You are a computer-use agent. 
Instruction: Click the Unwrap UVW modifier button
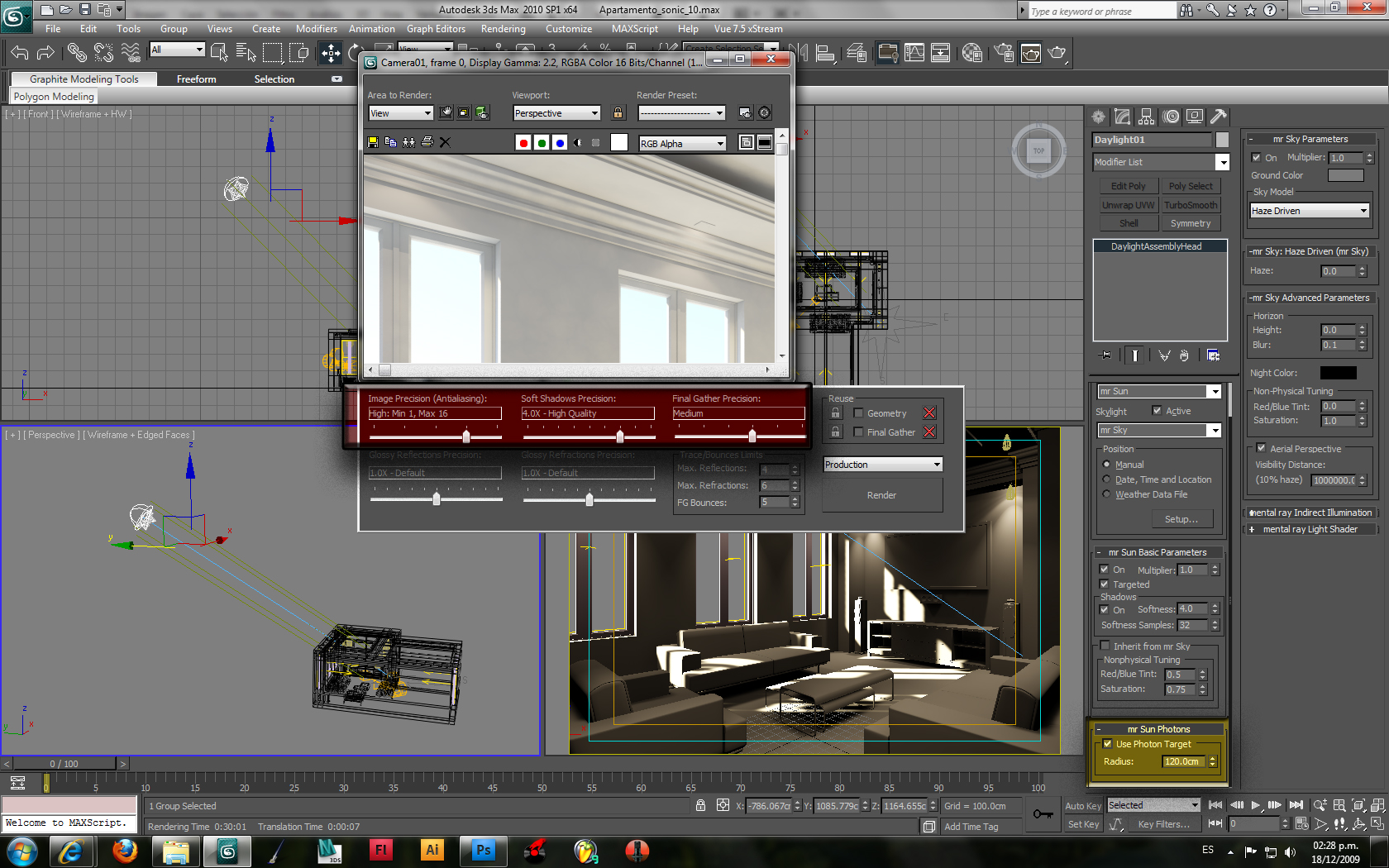click(1128, 205)
